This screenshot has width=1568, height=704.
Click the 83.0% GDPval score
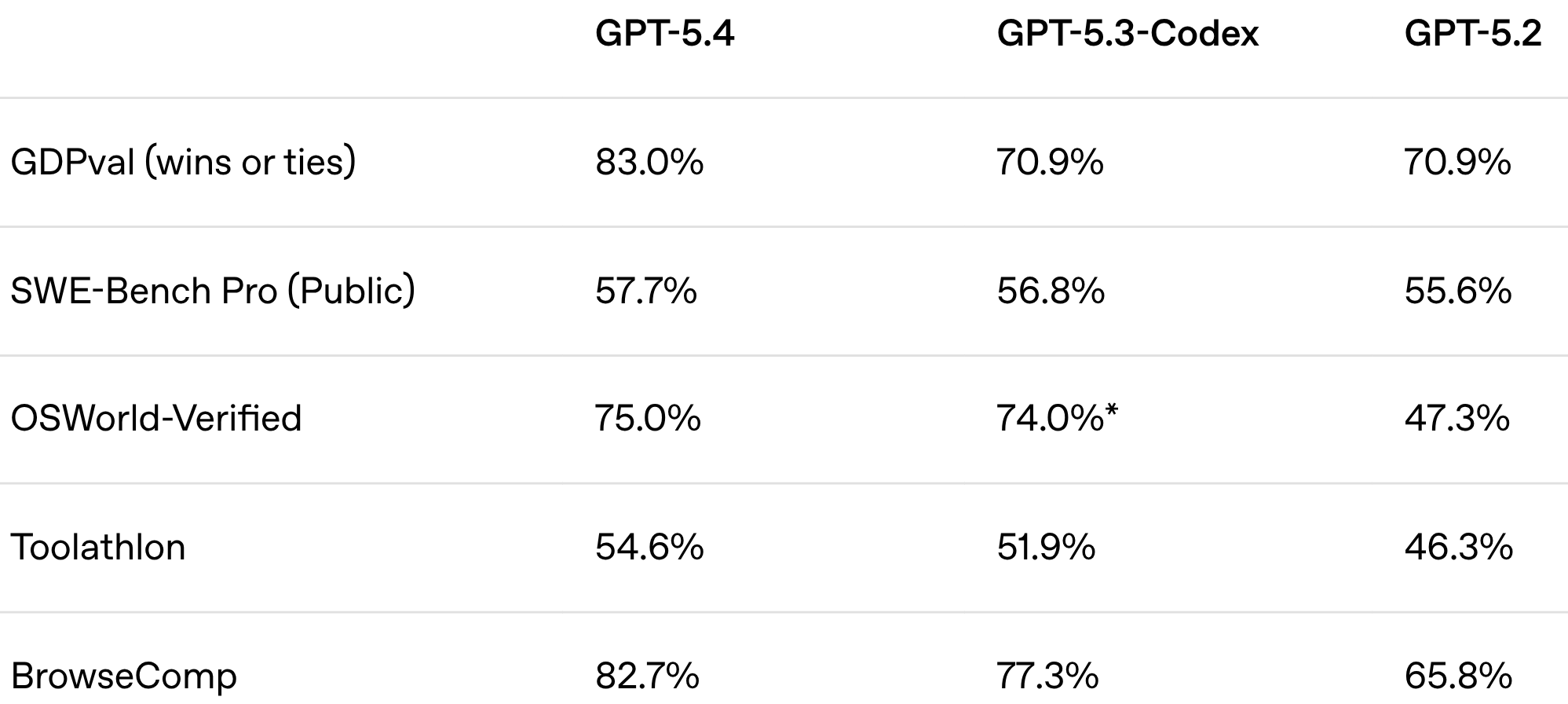coord(649,163)
